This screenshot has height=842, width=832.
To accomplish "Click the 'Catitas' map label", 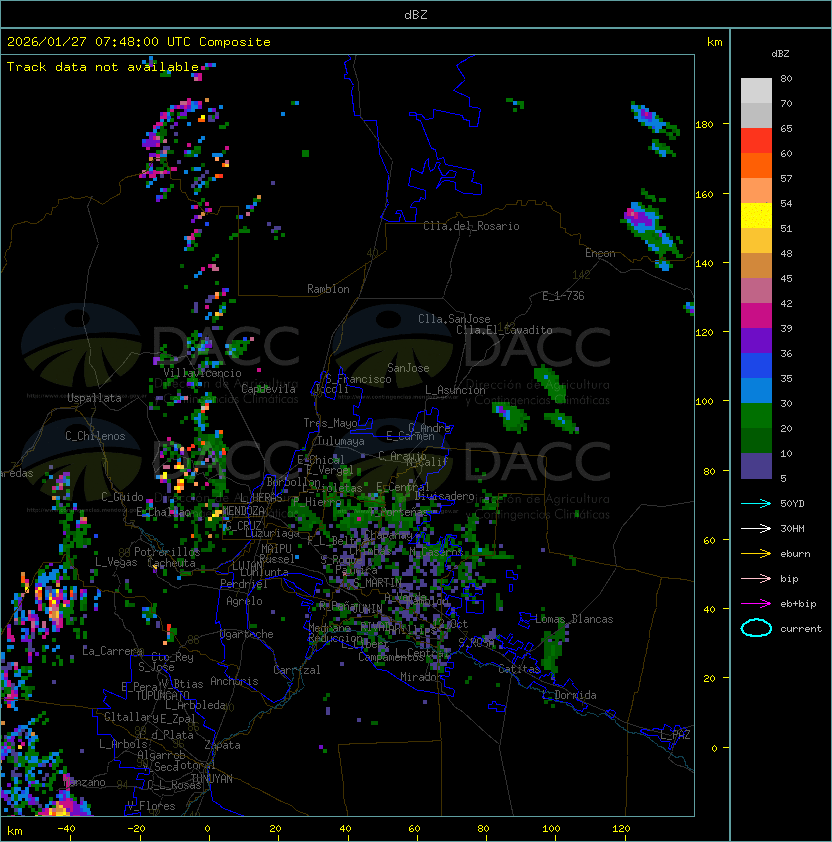I will pos(519,669).
